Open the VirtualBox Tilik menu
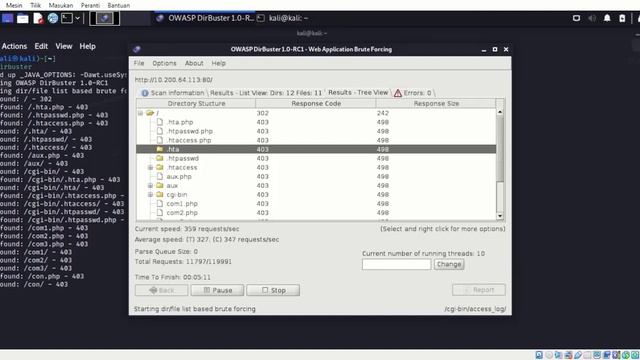This screenshot has width=640, height=360. (36, 5)
